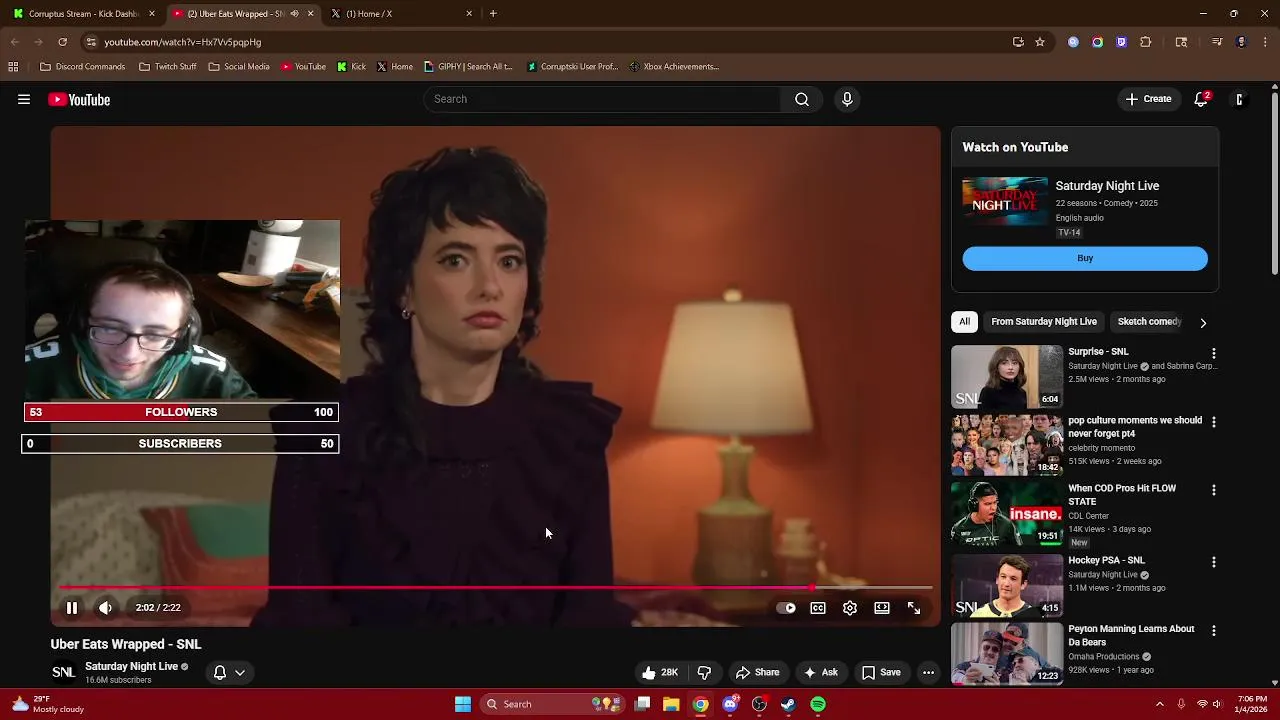The image size is (1280, 720).
Task: Select the Sketch comedy chip
Action: tap(1149, 321)
